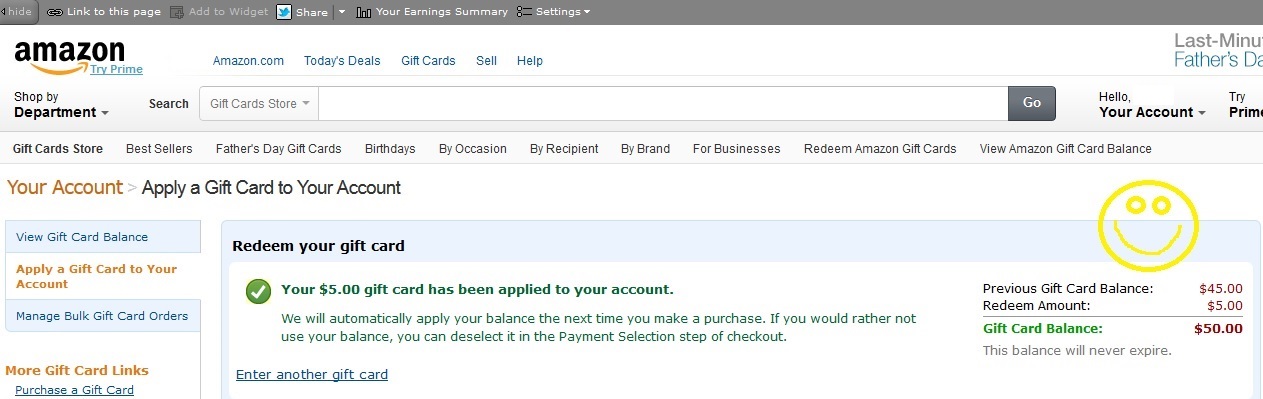1263x399 pixels.
Task: Open the By Recipient tab
Action: click(x=564, y=149)
